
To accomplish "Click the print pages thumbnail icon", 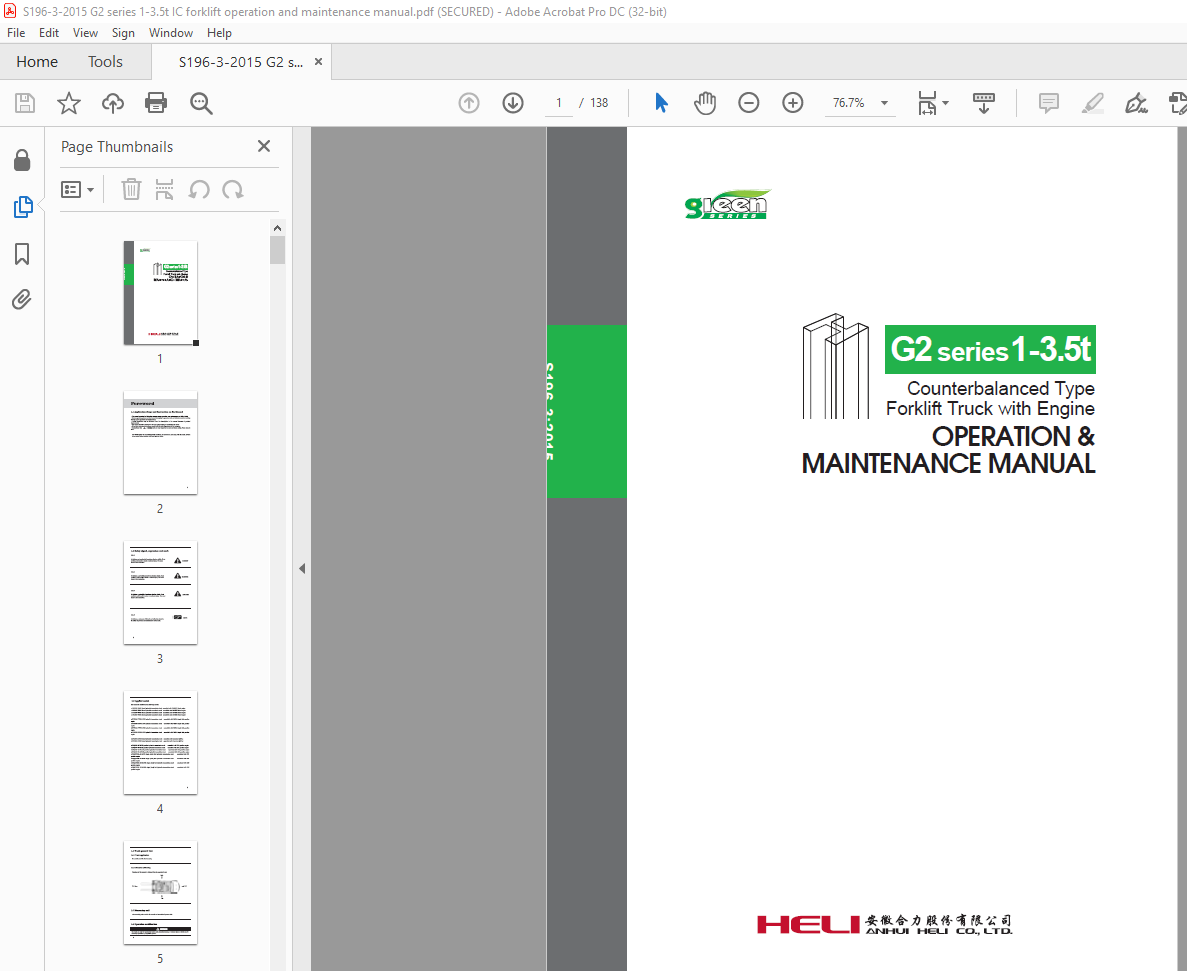I will (x=164, y=189).
